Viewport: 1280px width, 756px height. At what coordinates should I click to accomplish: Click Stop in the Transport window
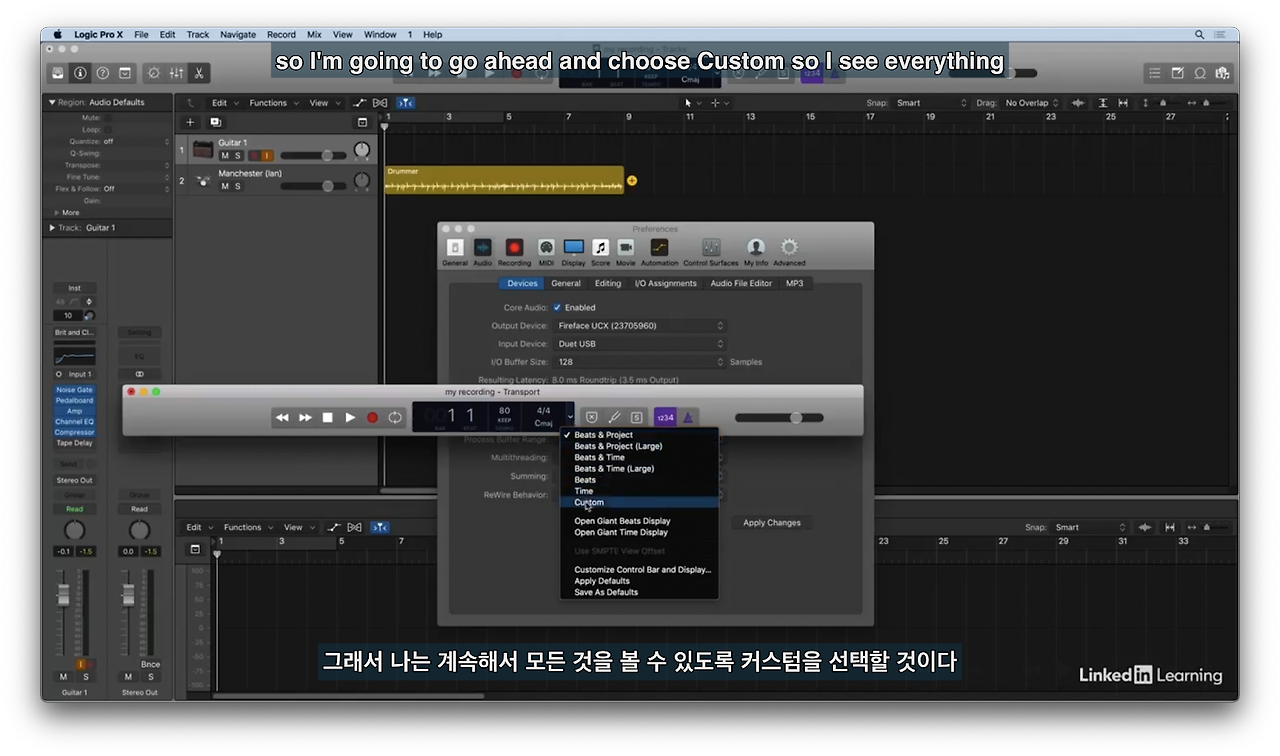coord(327,417)
